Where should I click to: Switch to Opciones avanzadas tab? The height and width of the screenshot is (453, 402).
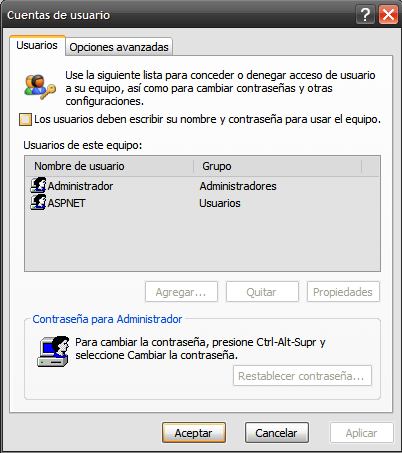(119, 47)
